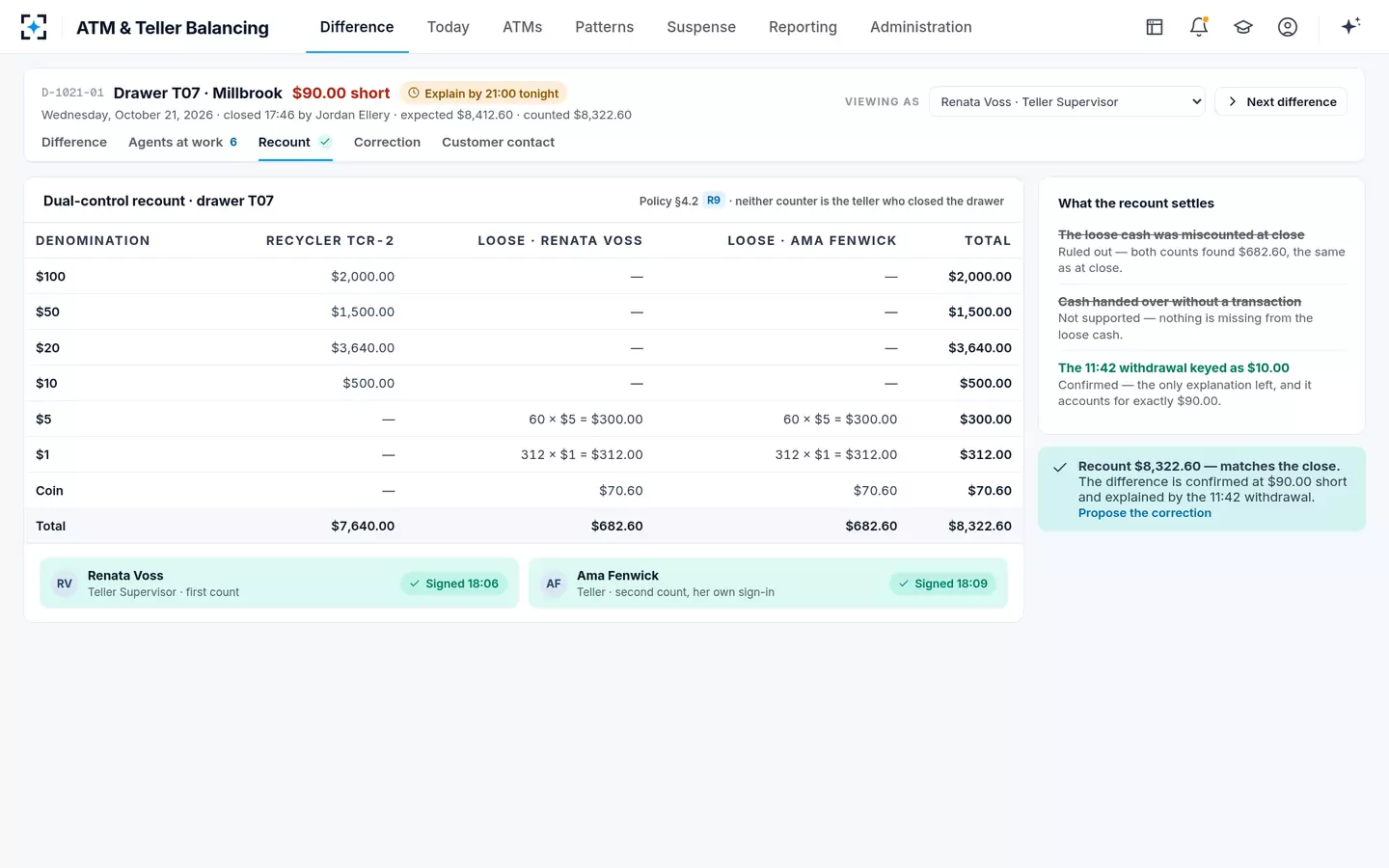The image size is (1389, 868).
Task: Click the LOOSE · AMA FENWICK column header
Action: point(812,241)
